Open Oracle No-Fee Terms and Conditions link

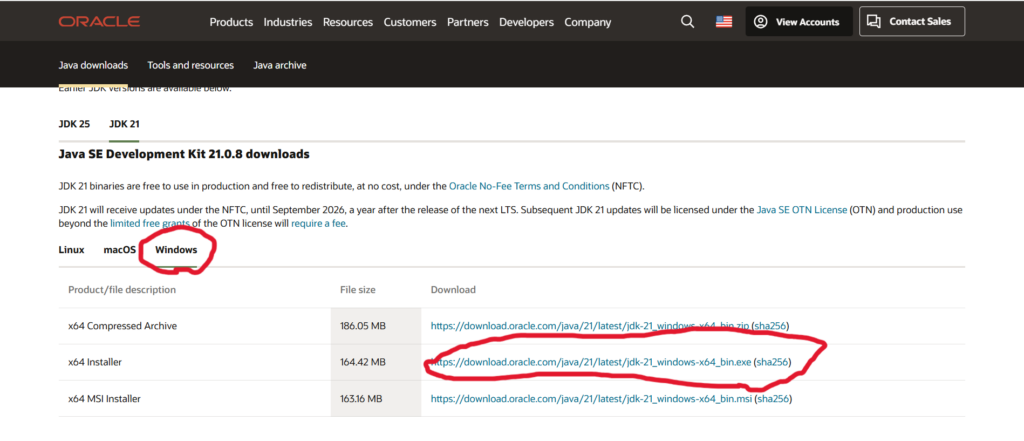(x=527, y=186)
